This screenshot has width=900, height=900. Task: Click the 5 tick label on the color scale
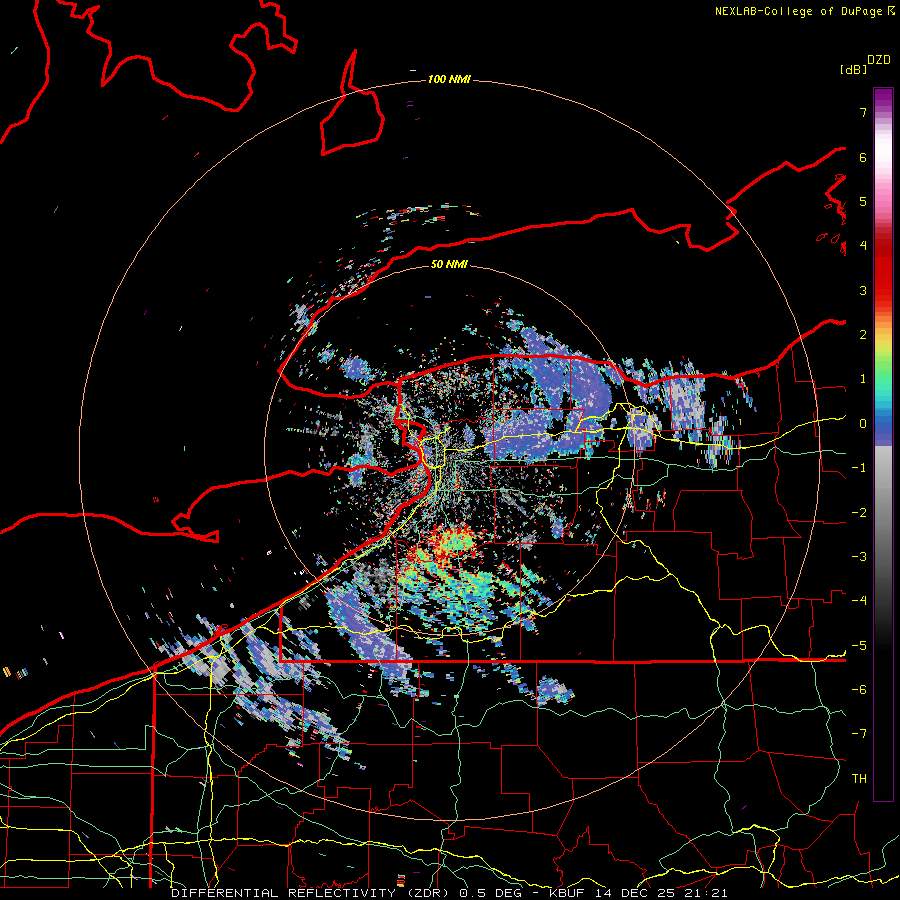click(863, 201)
